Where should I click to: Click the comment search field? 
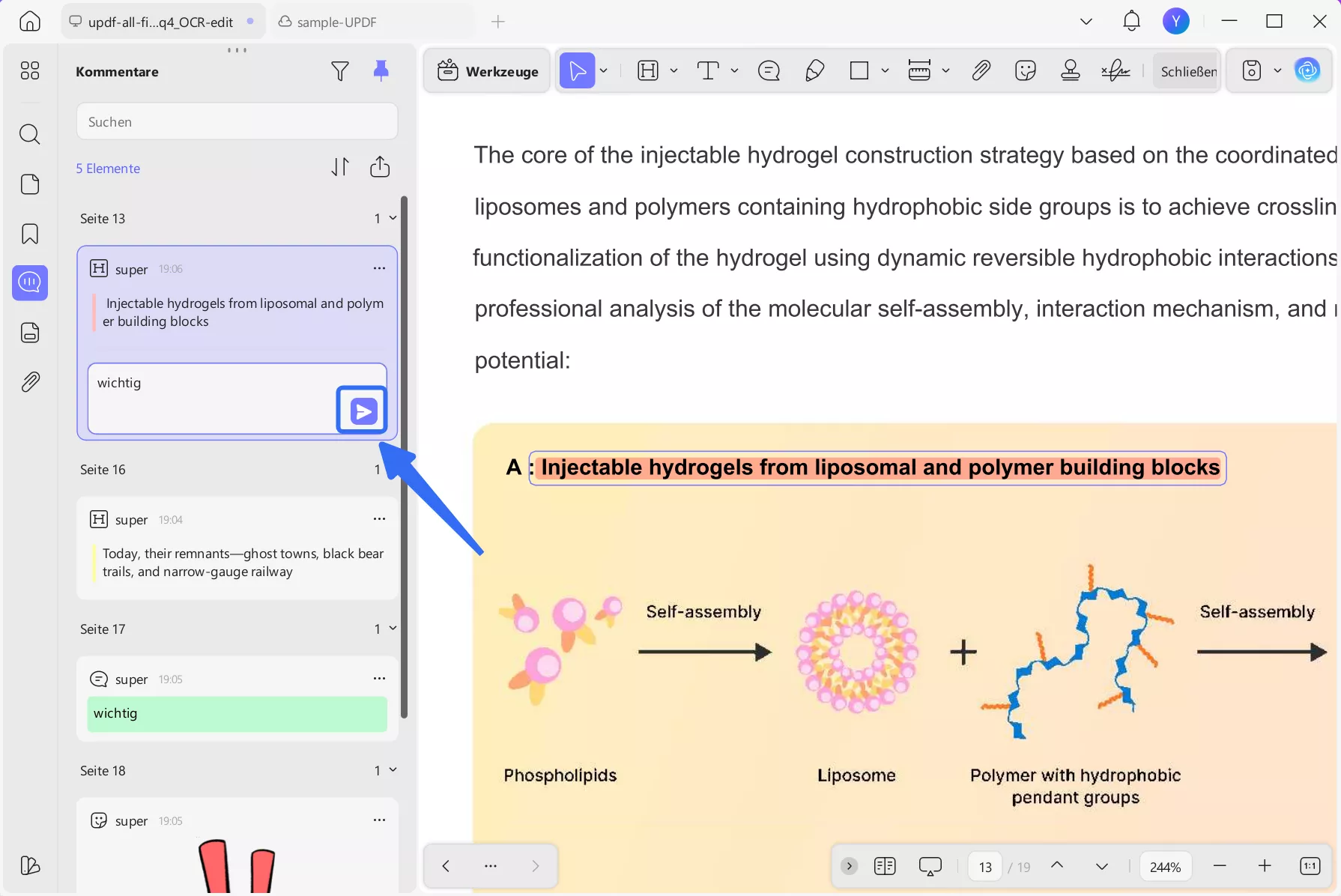click(x=237, y=121)
